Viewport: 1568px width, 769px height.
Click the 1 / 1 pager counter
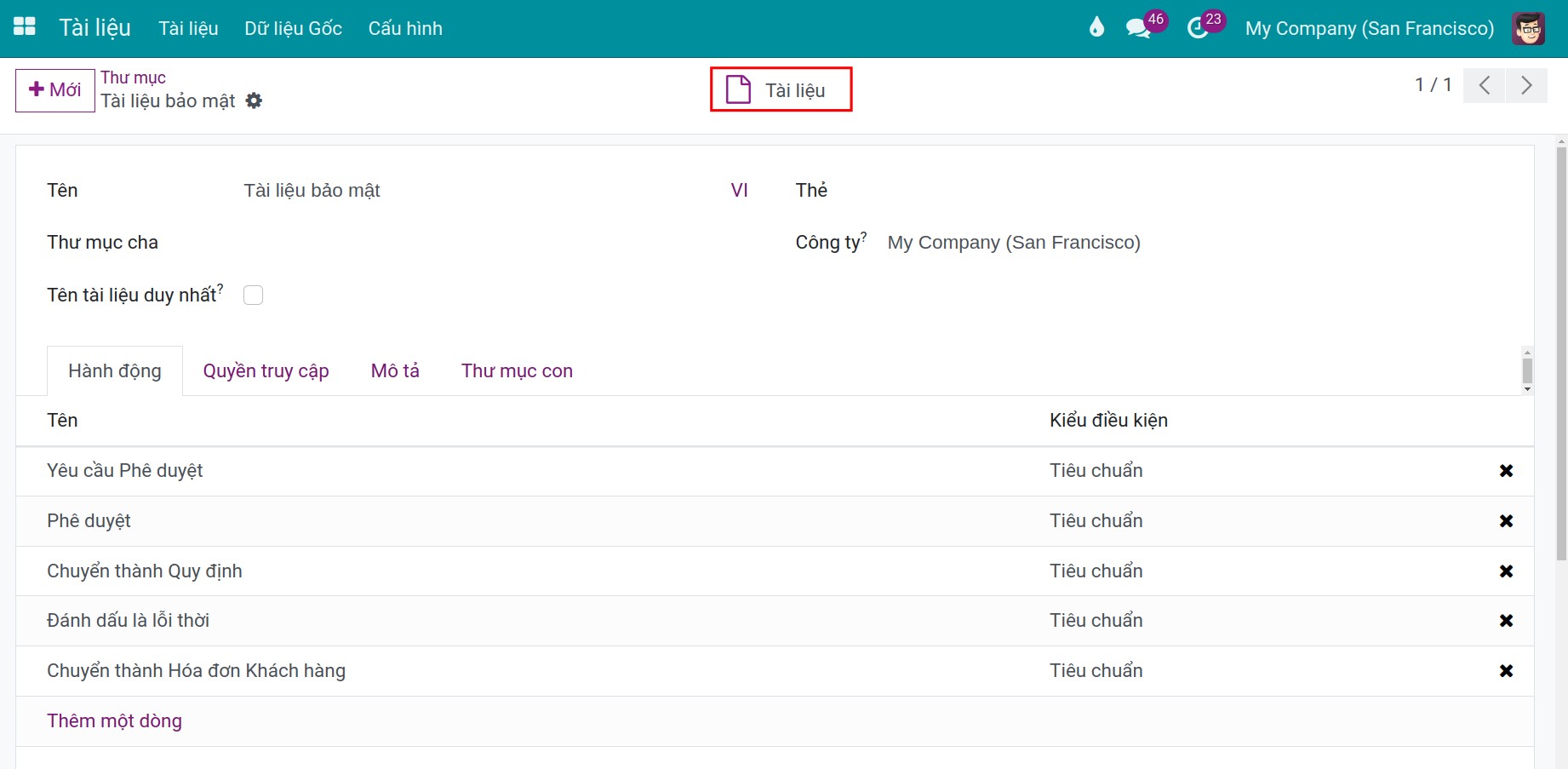(x=1433, y=85)
